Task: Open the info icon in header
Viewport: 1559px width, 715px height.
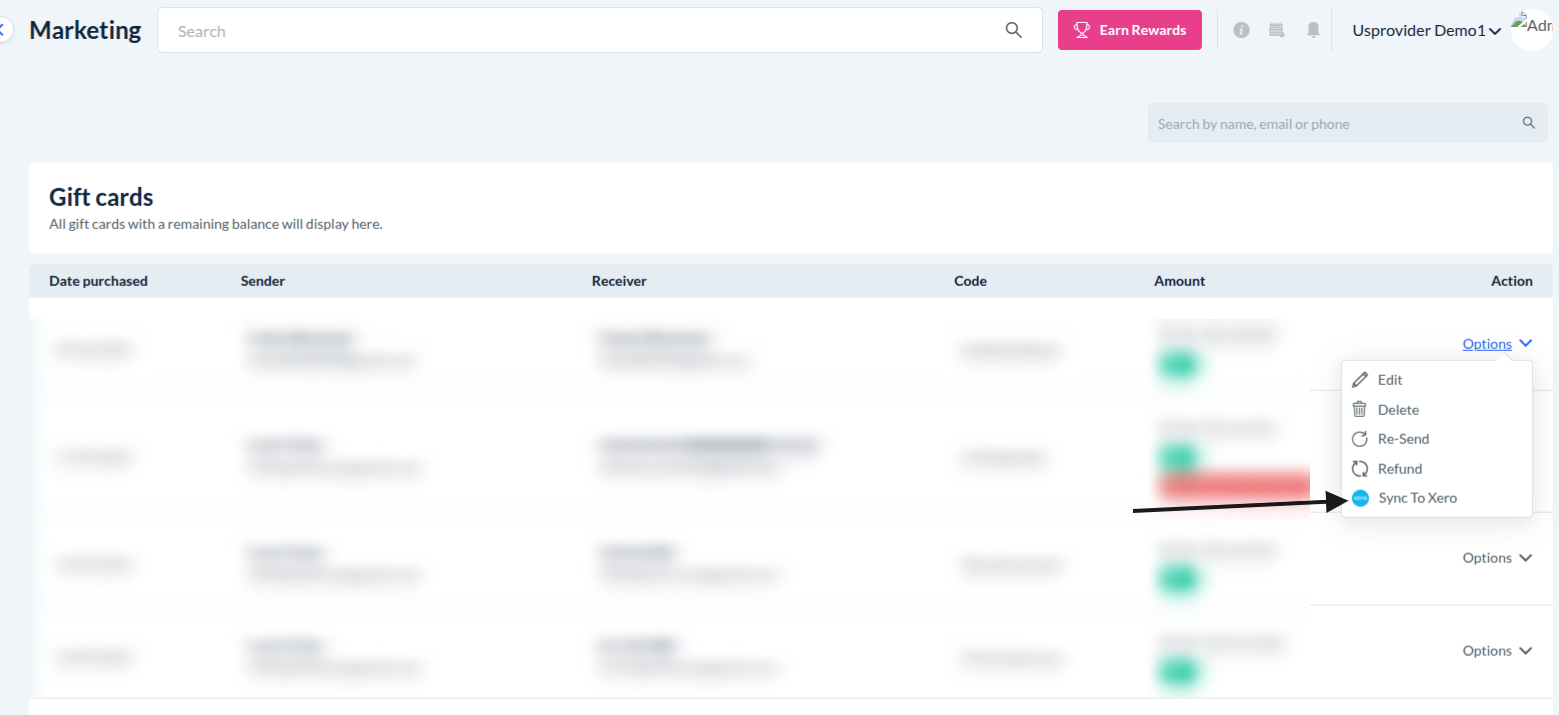Action: click(1242, 30)
